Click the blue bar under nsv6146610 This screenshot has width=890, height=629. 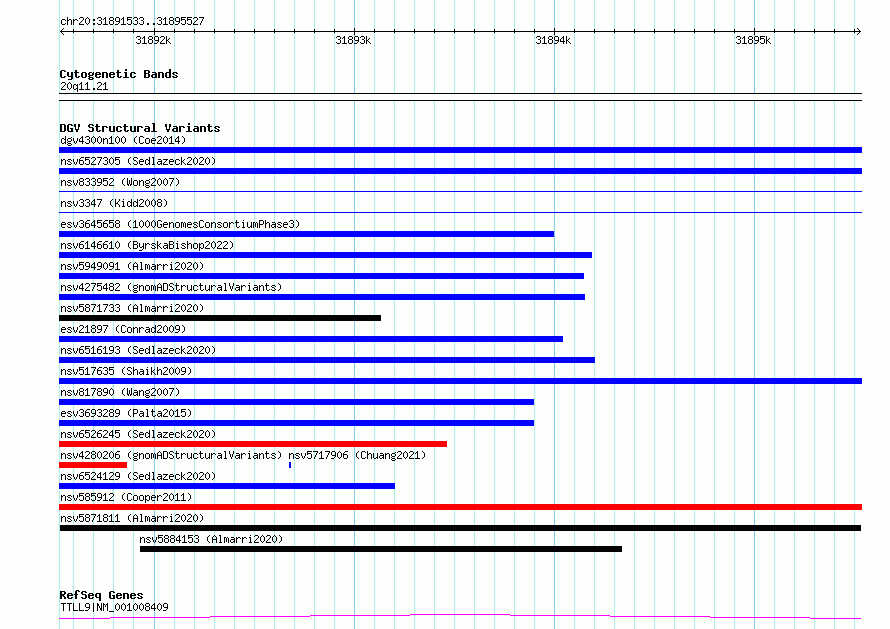(x=325, y=255)
